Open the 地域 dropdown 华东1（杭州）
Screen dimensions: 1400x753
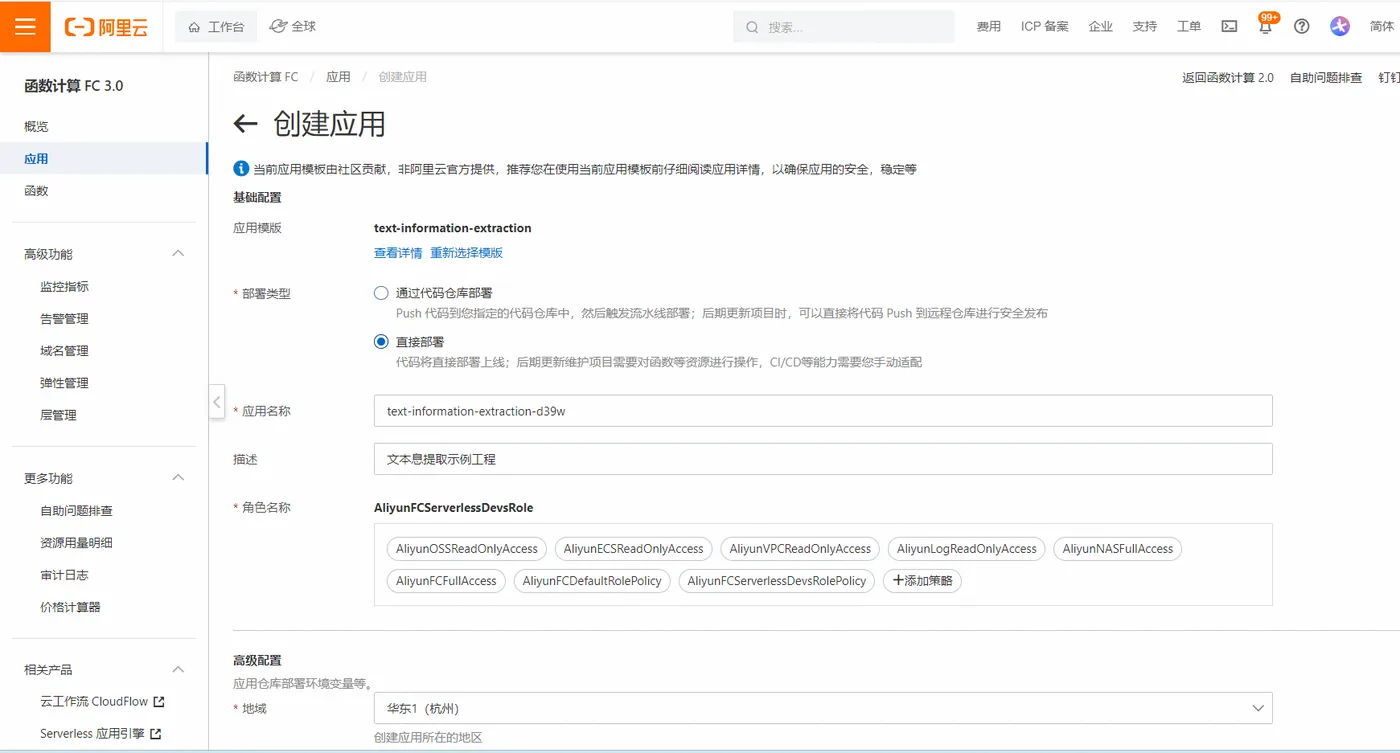[x=823, y=708]
